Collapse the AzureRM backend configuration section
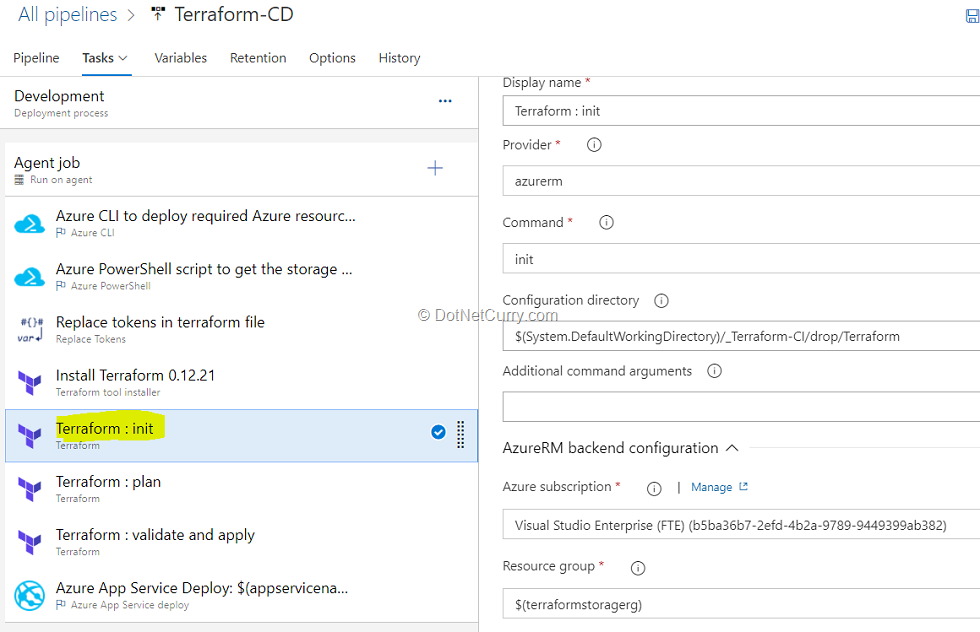This screenshot has height=632, width=980. [732, 448]
